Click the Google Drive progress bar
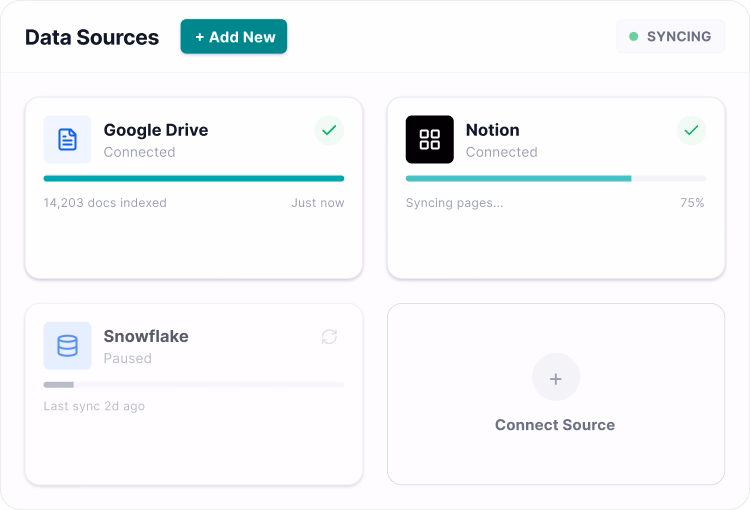The width and height of the screenshot is (750, 510). click(194, 179)
